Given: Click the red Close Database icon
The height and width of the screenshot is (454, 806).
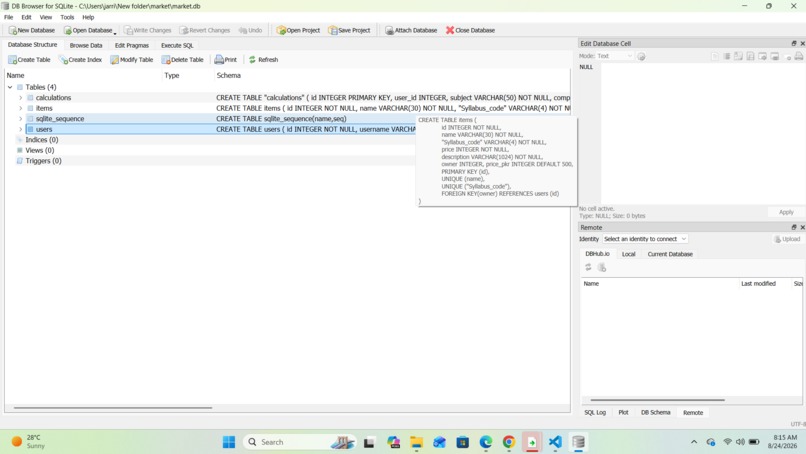Looking at the screenshot, I should (x=450, y=30).
